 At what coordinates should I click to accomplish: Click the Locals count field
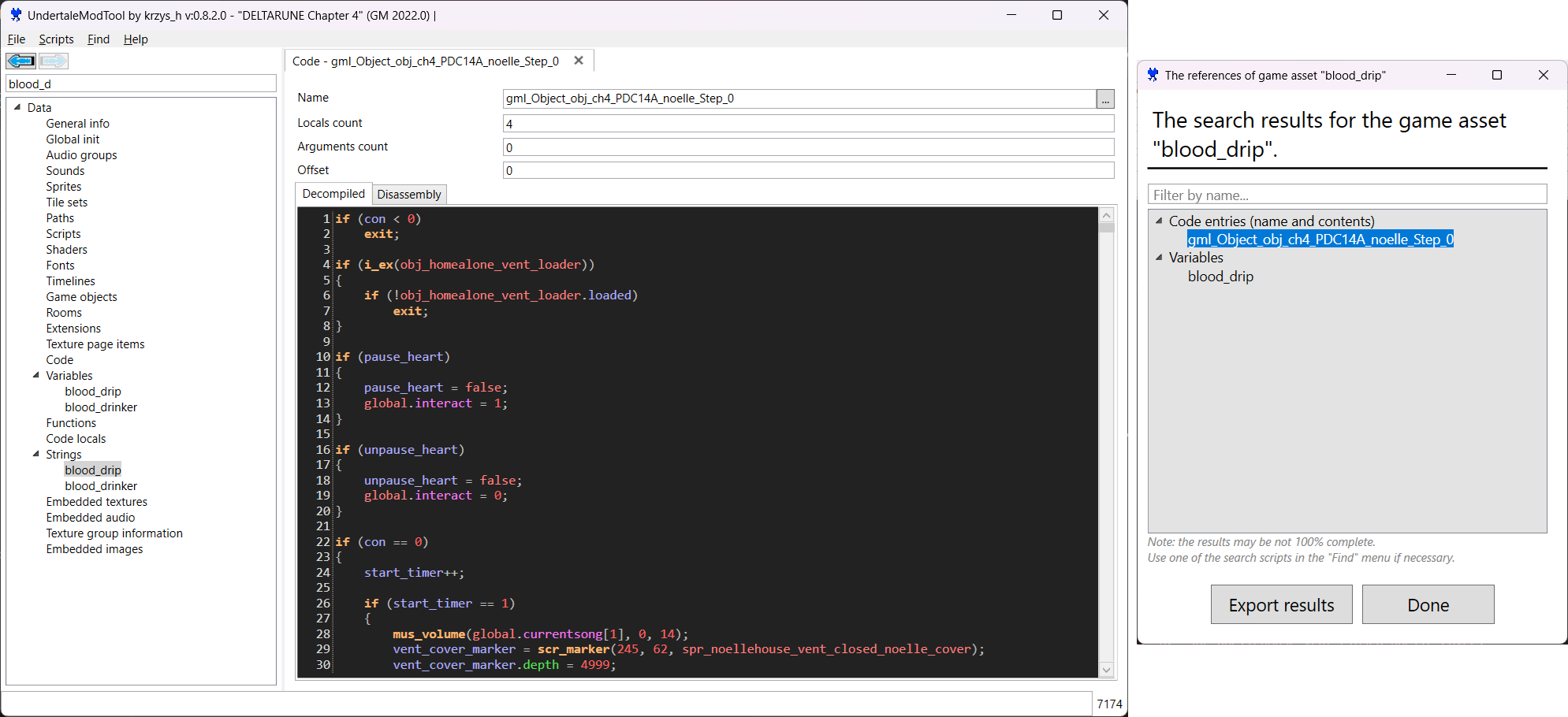tap(808, 124)
